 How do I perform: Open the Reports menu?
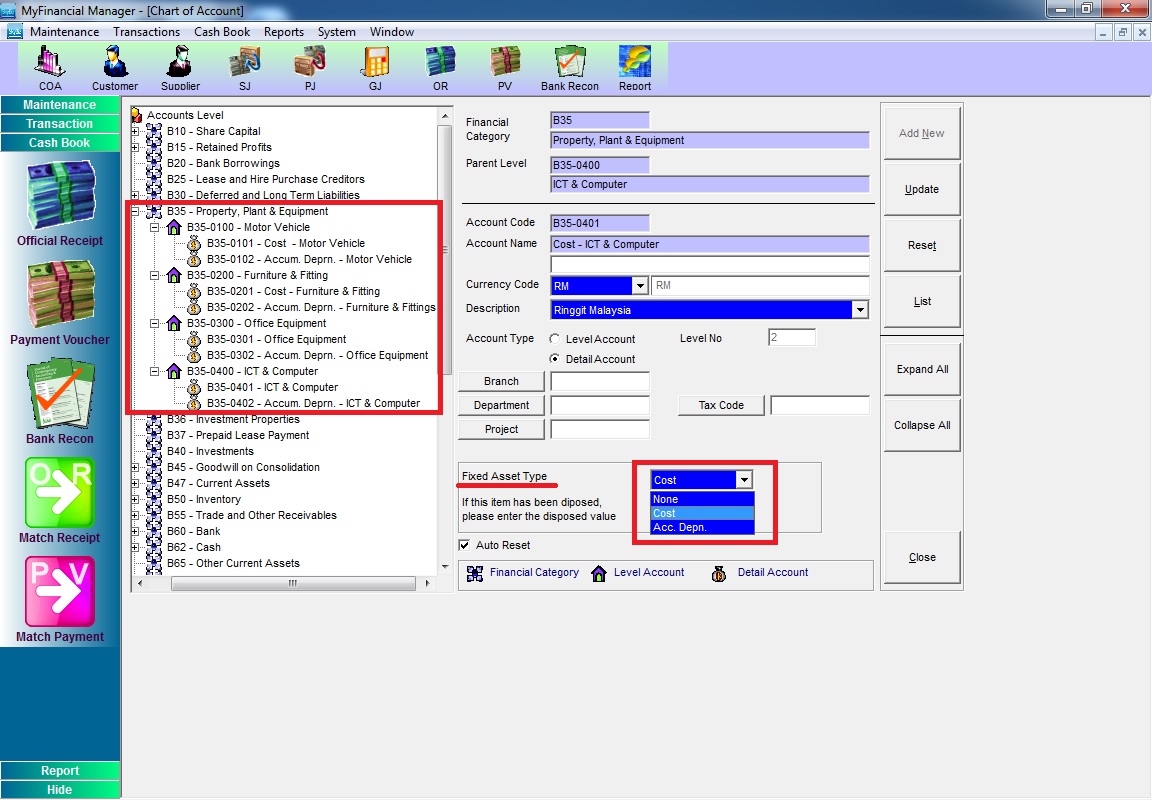[284, 32]
